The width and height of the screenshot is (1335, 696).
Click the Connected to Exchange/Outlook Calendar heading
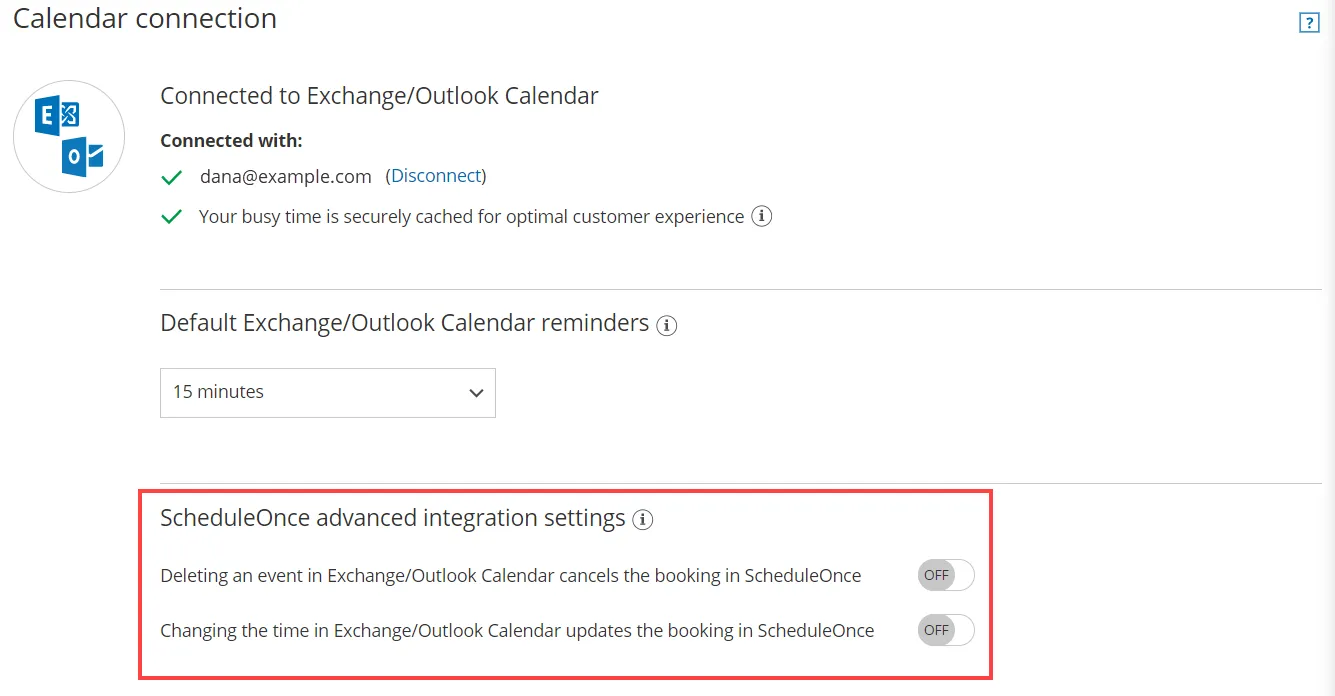[379, 96]
